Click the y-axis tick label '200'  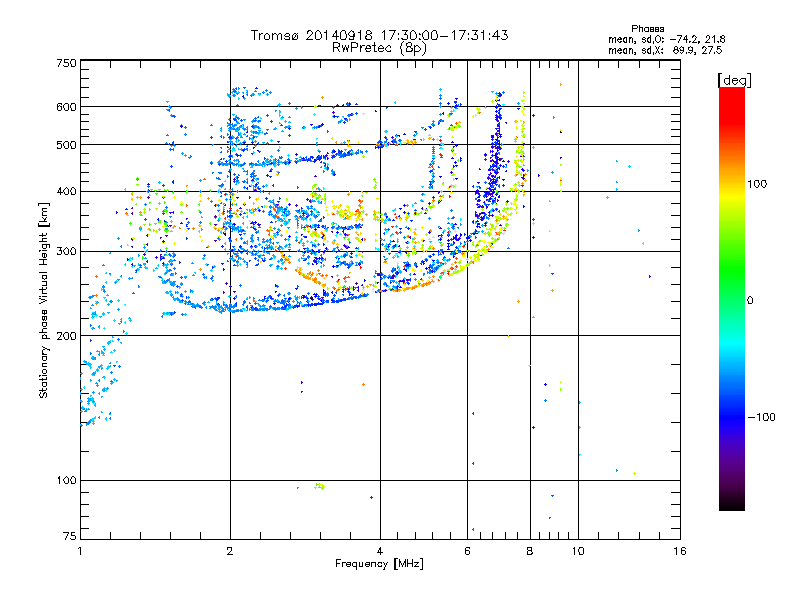tap(66, 336)
